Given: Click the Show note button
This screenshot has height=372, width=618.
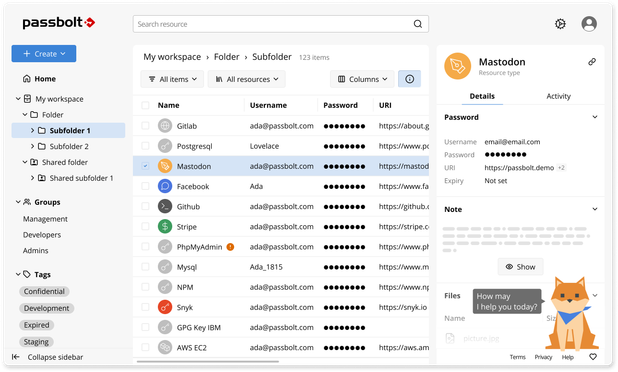Looking at the screenshot, I should point(520,267).
